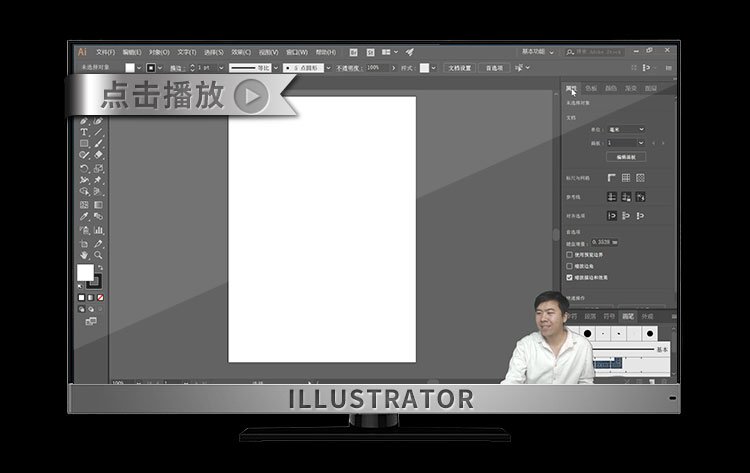Select the Hand tool
Screen dimensions: 750x473
[x=84, y=255]
